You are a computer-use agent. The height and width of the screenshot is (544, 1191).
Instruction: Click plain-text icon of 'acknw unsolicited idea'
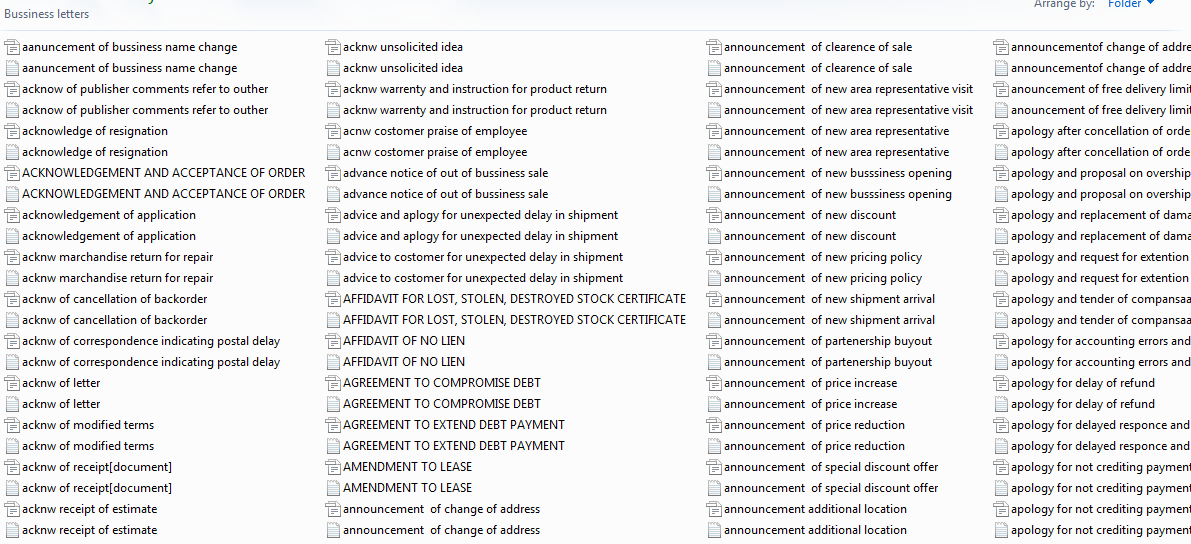pyautogui.click(x=334, y=68)
